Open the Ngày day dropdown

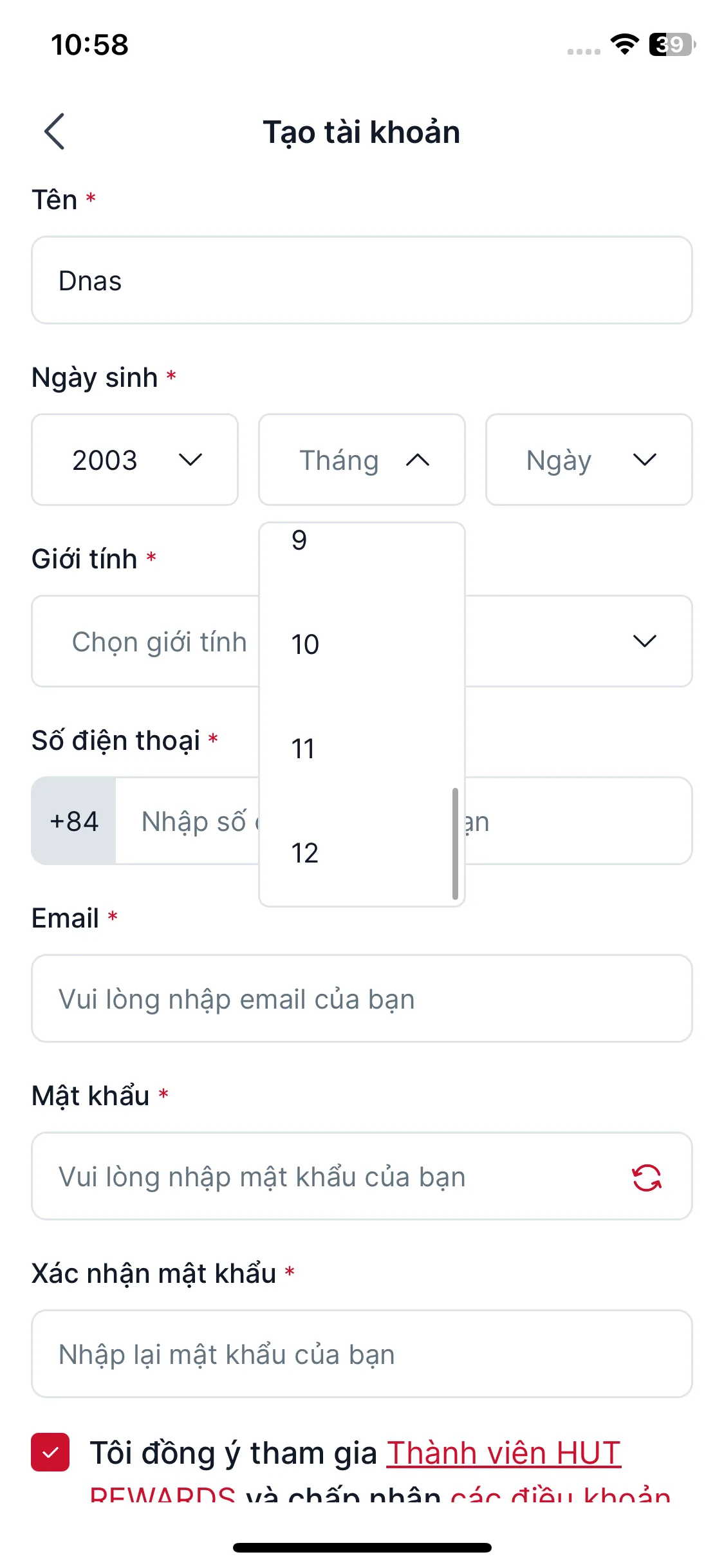pos(588,460)
